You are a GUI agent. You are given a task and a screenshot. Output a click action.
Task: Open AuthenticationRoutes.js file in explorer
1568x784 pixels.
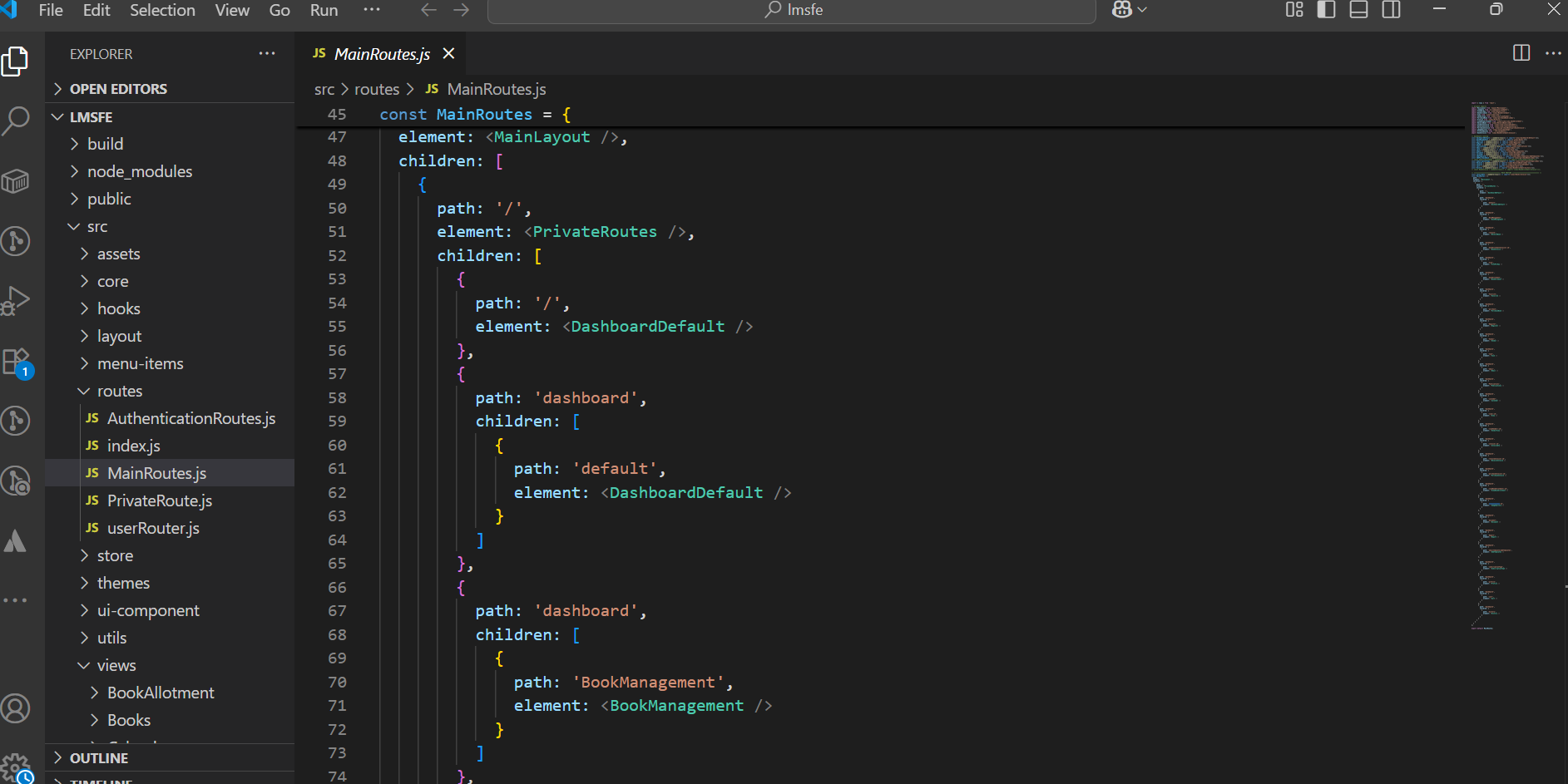coord(190,418)
